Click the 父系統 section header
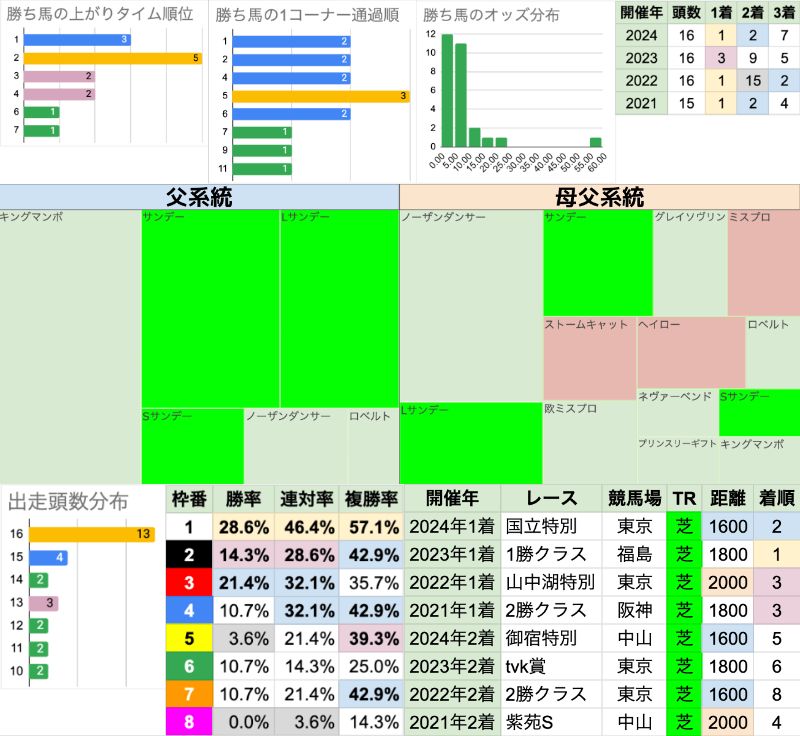The width and height of the screenshot is (800, 736). click(199, 197)
